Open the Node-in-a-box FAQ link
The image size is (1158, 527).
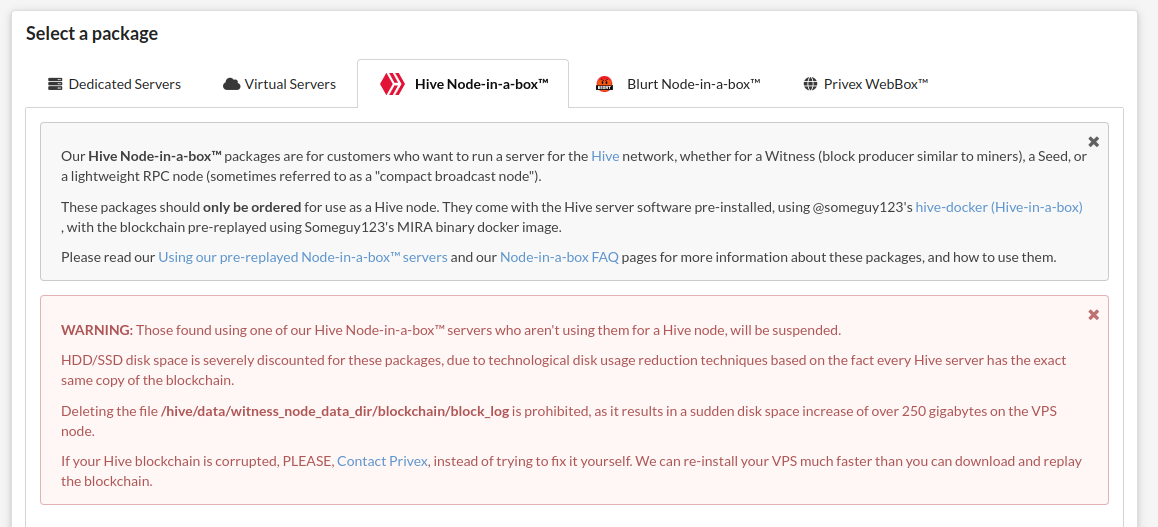(560, 258)
